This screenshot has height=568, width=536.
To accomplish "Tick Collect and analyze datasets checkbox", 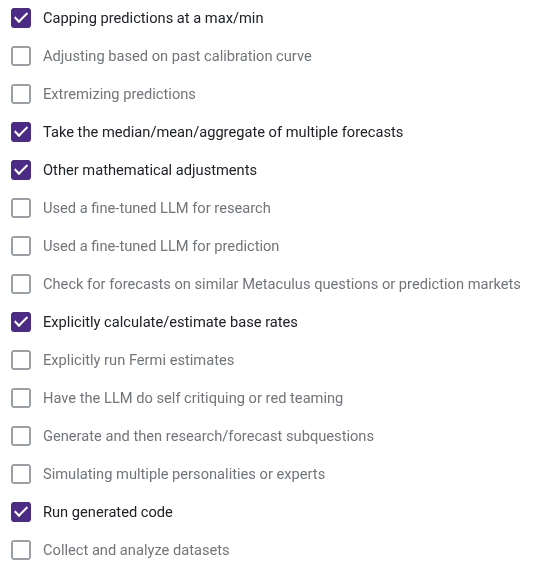I will (x=21, y=550).
